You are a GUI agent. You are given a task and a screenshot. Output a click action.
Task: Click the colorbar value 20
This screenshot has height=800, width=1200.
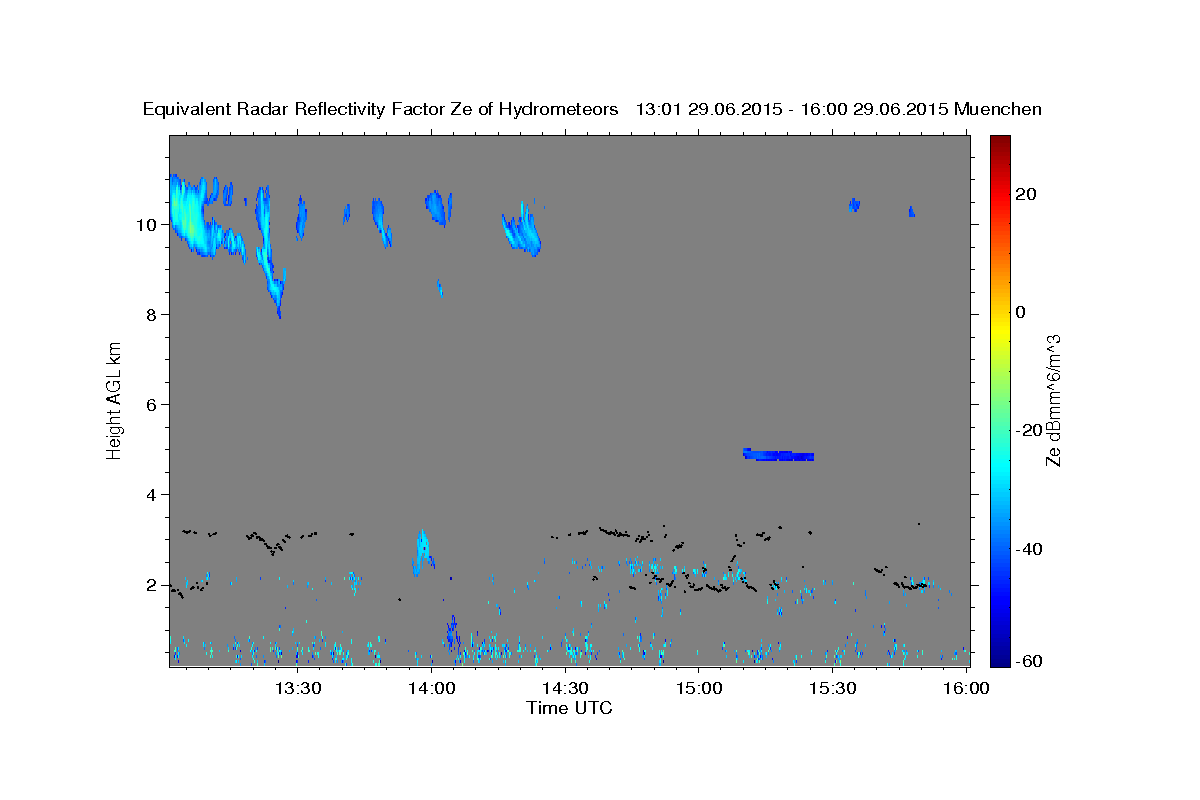[x=1026, y=194]
